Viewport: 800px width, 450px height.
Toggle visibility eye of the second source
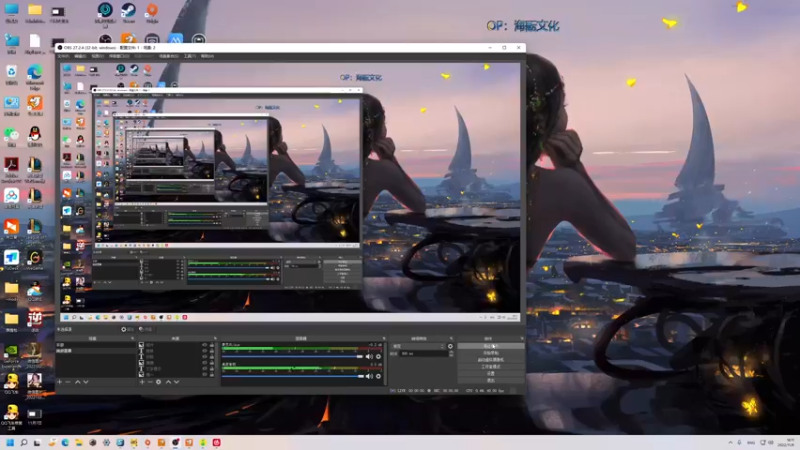pos(205,352)
